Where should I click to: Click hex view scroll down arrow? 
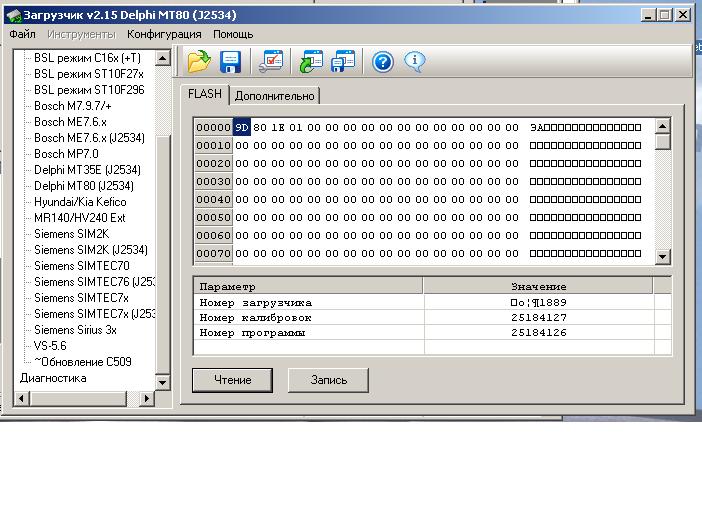click(x=663, y=257)
